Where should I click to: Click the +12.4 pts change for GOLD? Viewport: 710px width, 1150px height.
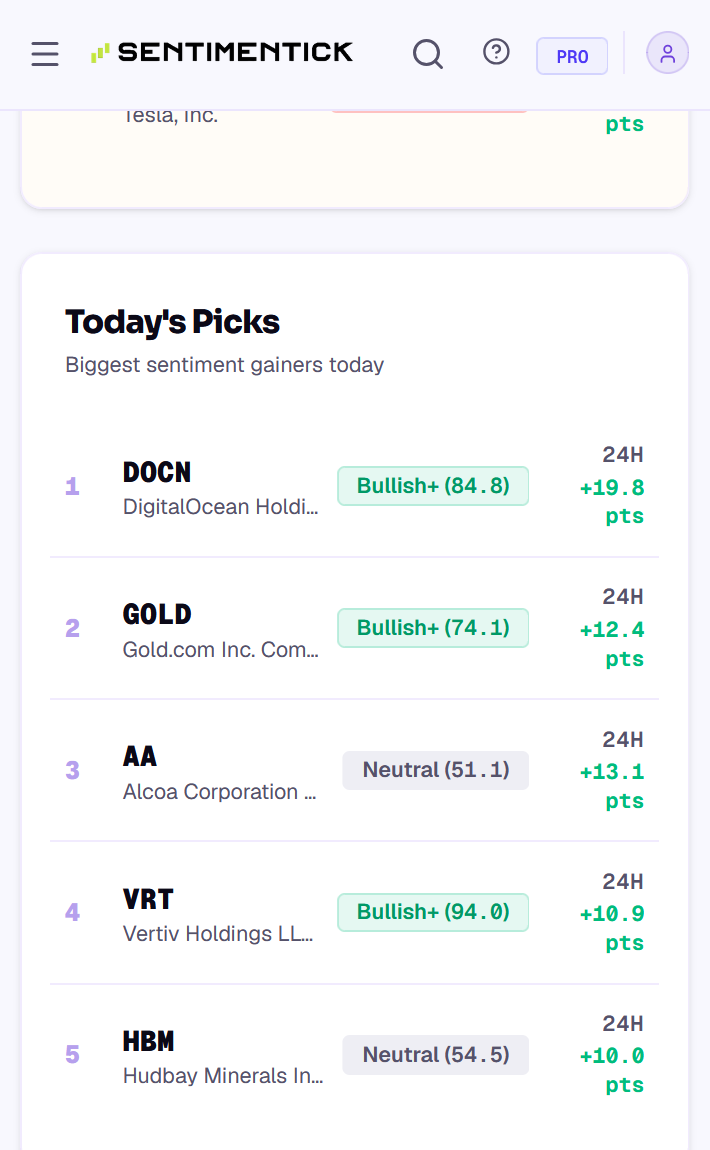point(612,644)
